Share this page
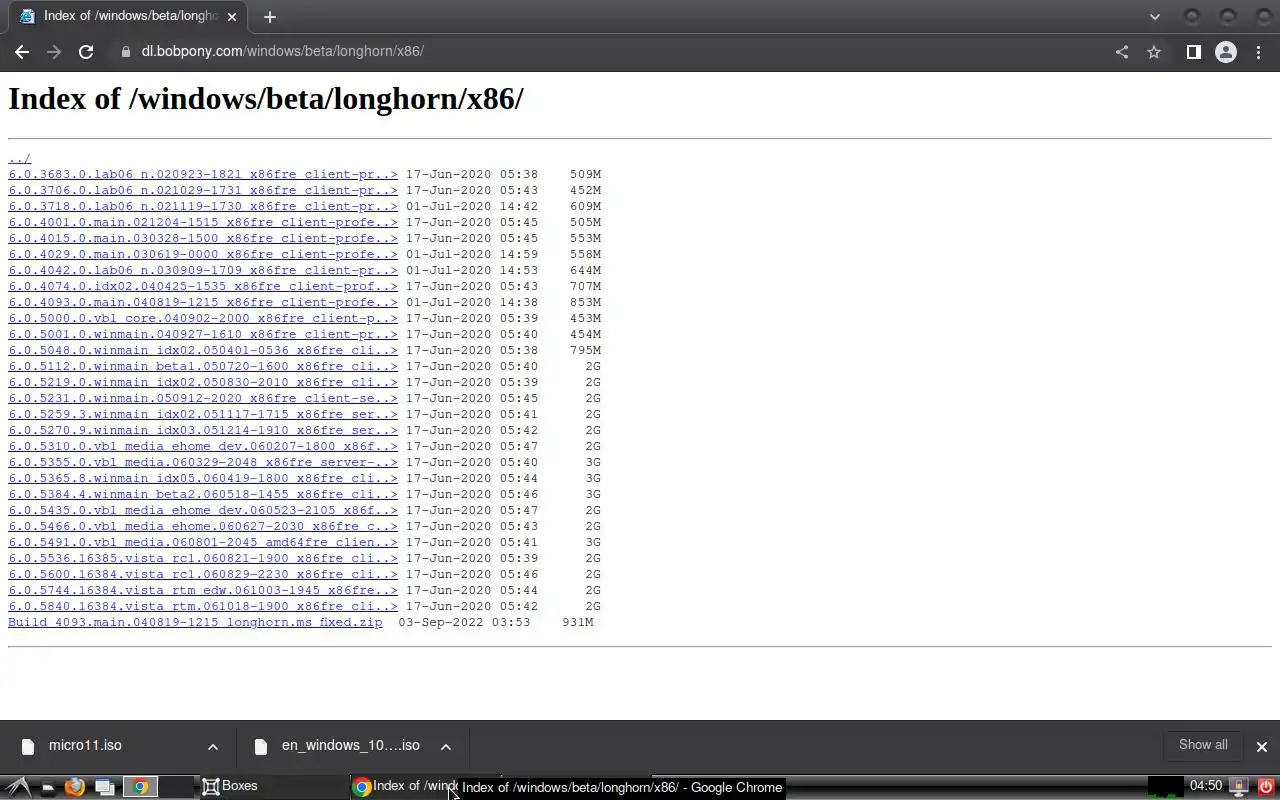The width and height of the screenshot is (1280, 800). coord(1122,52)
